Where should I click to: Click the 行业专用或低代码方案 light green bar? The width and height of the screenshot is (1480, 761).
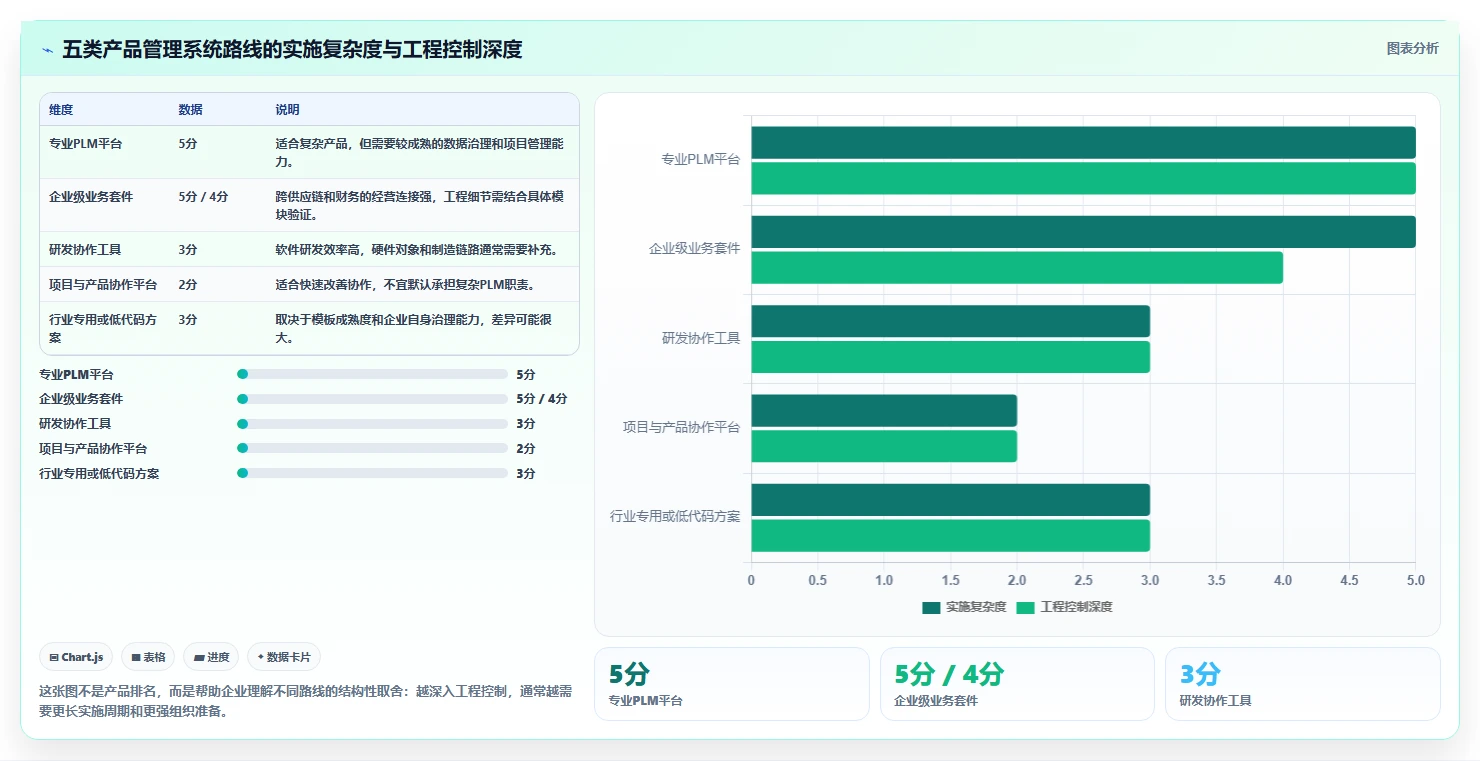click(950, 535)
